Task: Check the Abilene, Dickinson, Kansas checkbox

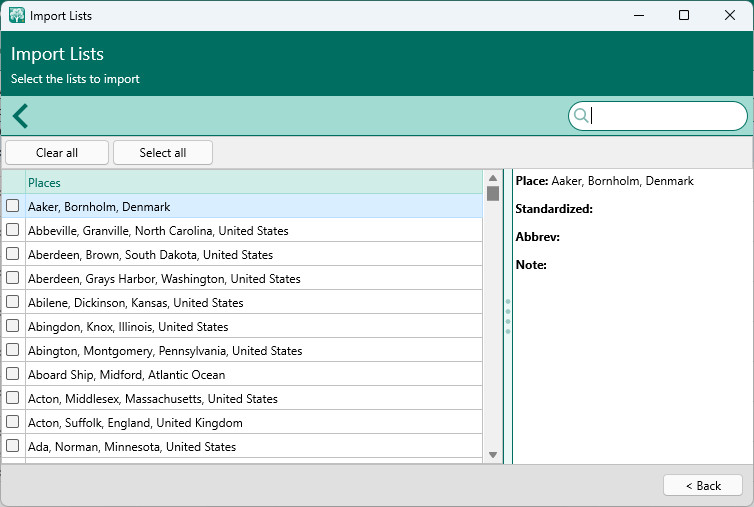Action: coord(13,302)
